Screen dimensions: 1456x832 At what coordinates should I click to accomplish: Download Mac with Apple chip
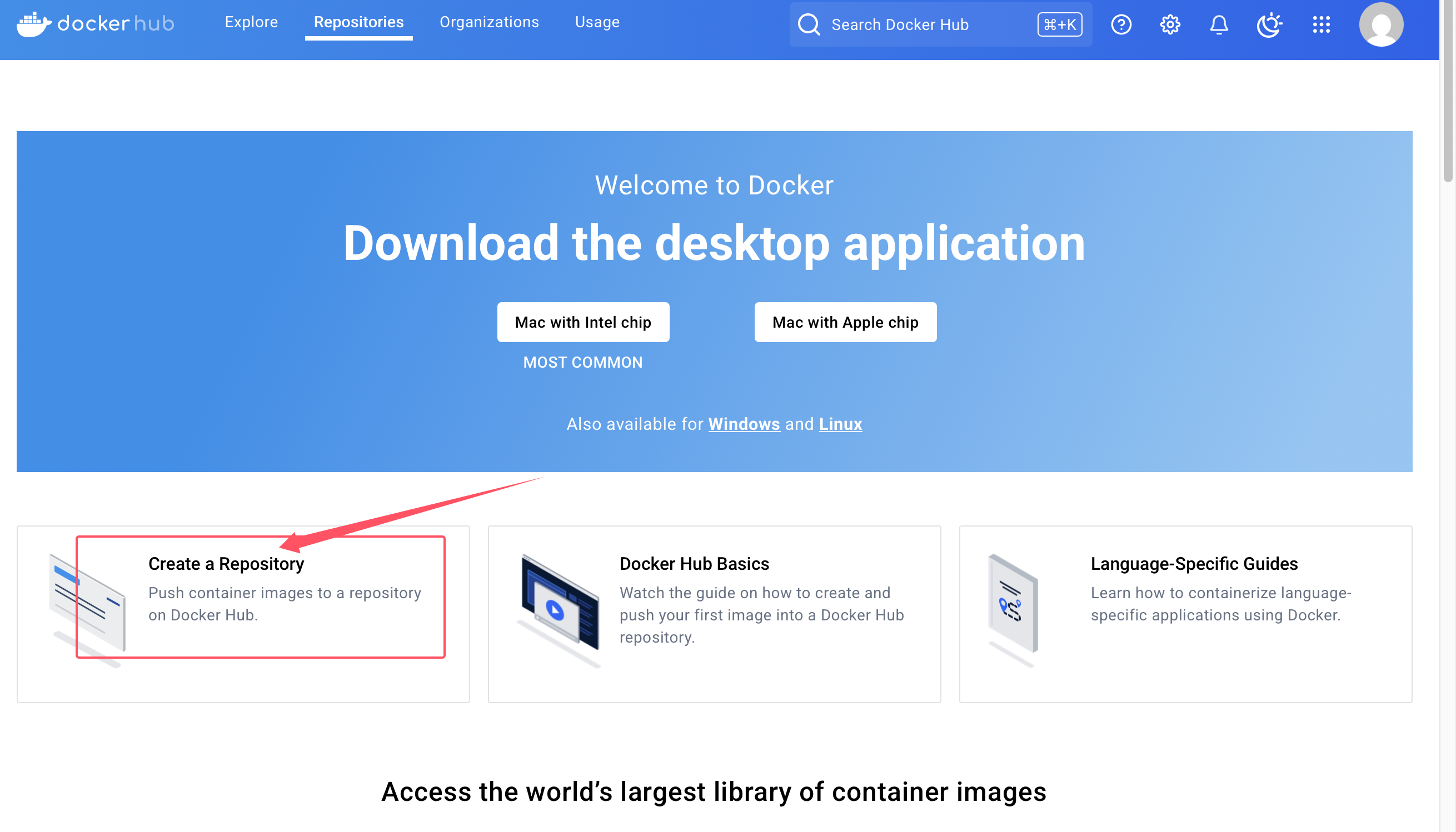click(x=845, y=322)
